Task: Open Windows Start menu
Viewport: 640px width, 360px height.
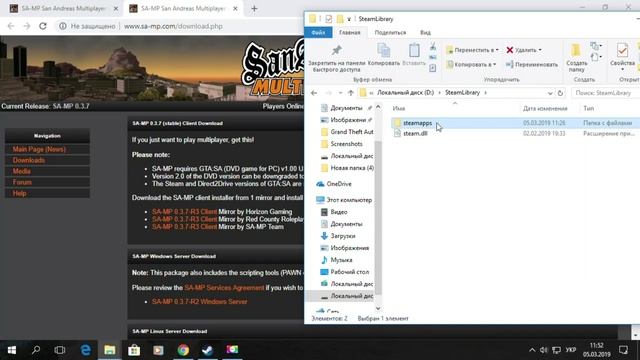Action: point(12,350)
